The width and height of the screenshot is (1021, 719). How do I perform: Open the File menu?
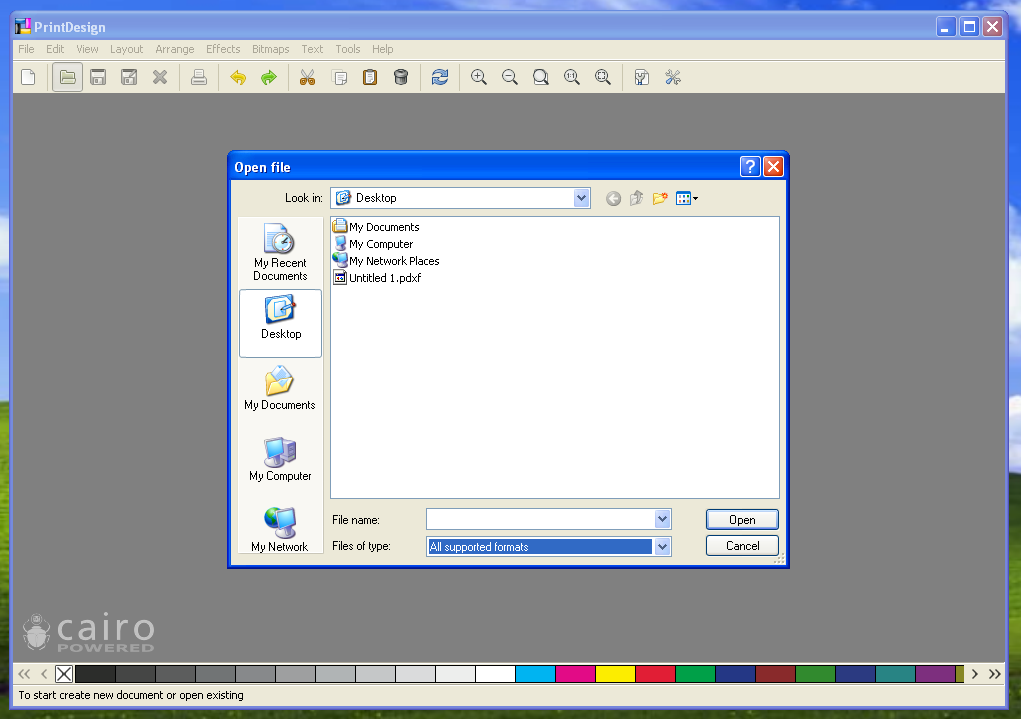point(26,49)
